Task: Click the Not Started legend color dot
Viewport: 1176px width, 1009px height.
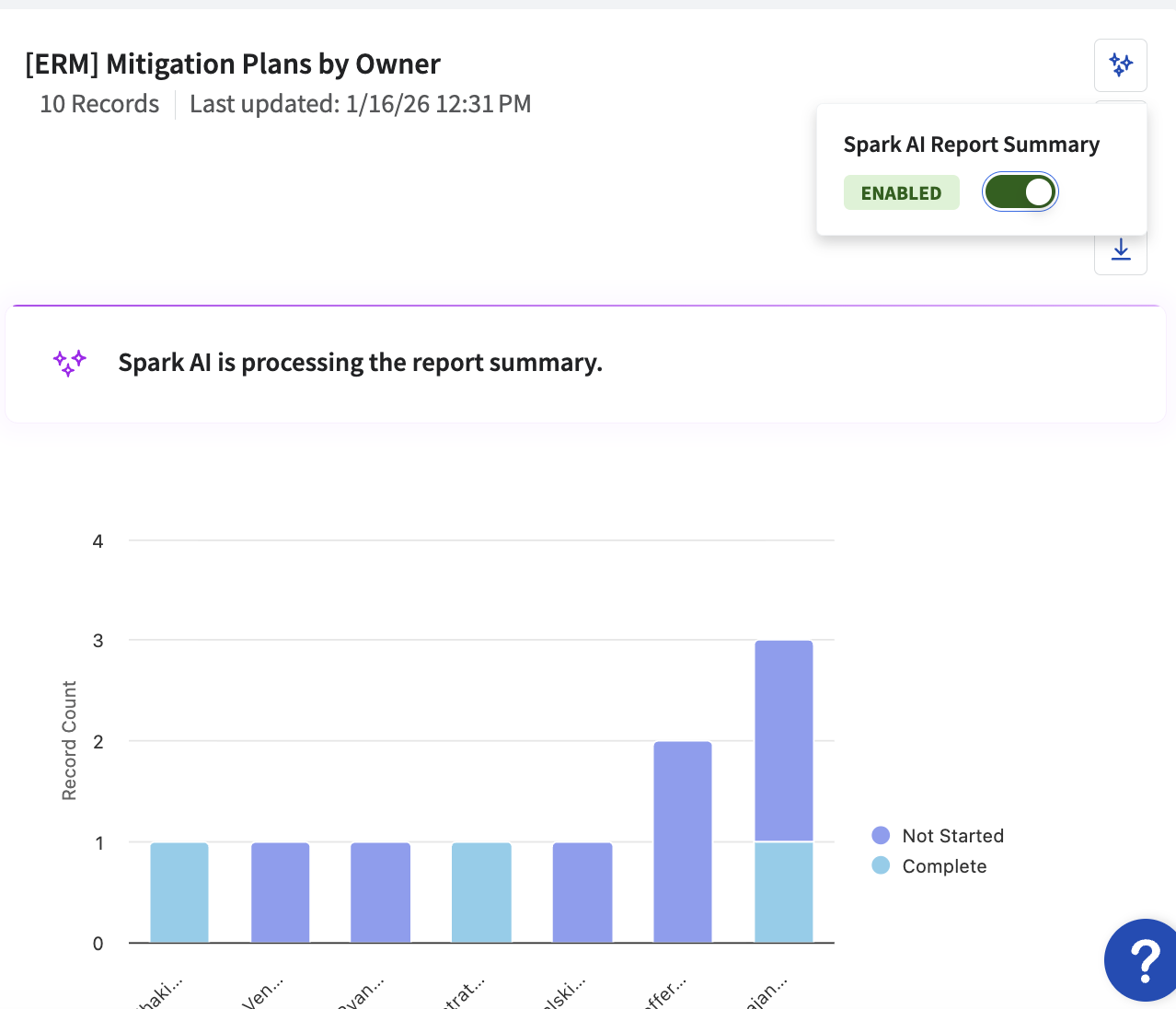Action: coord(881,836)
